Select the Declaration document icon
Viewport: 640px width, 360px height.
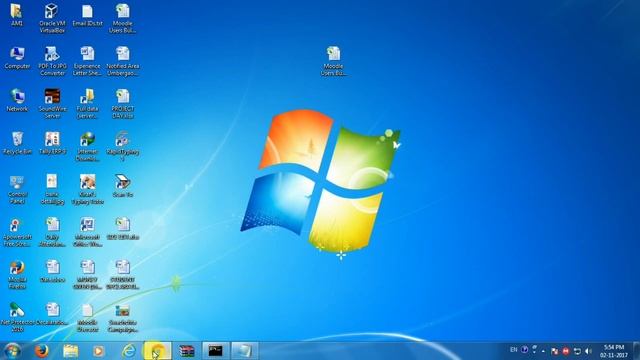coord(52,314)
